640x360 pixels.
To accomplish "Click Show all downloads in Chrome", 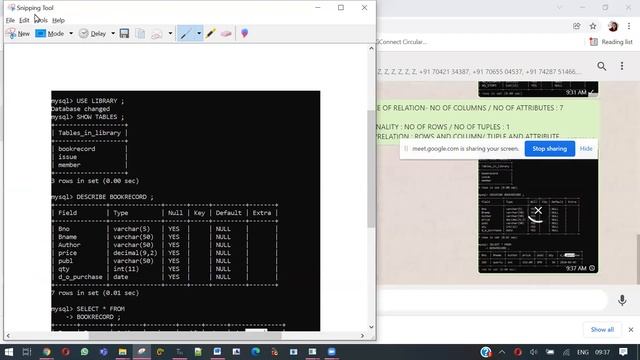I will pos(602,329).
